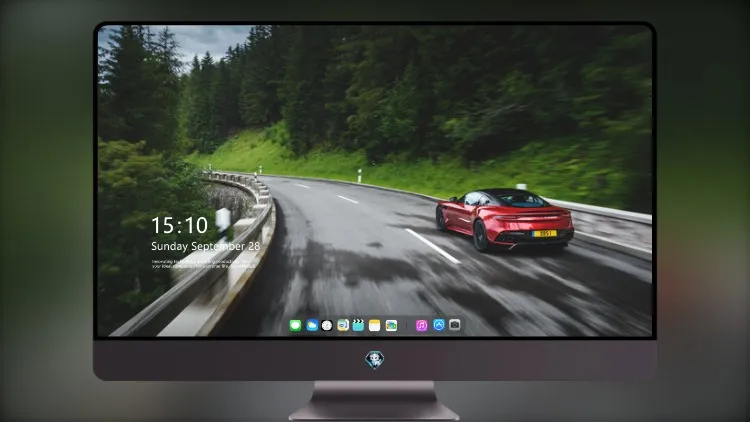
Task: Open the clapperboard video app in the dock
Action: [358, 325]
